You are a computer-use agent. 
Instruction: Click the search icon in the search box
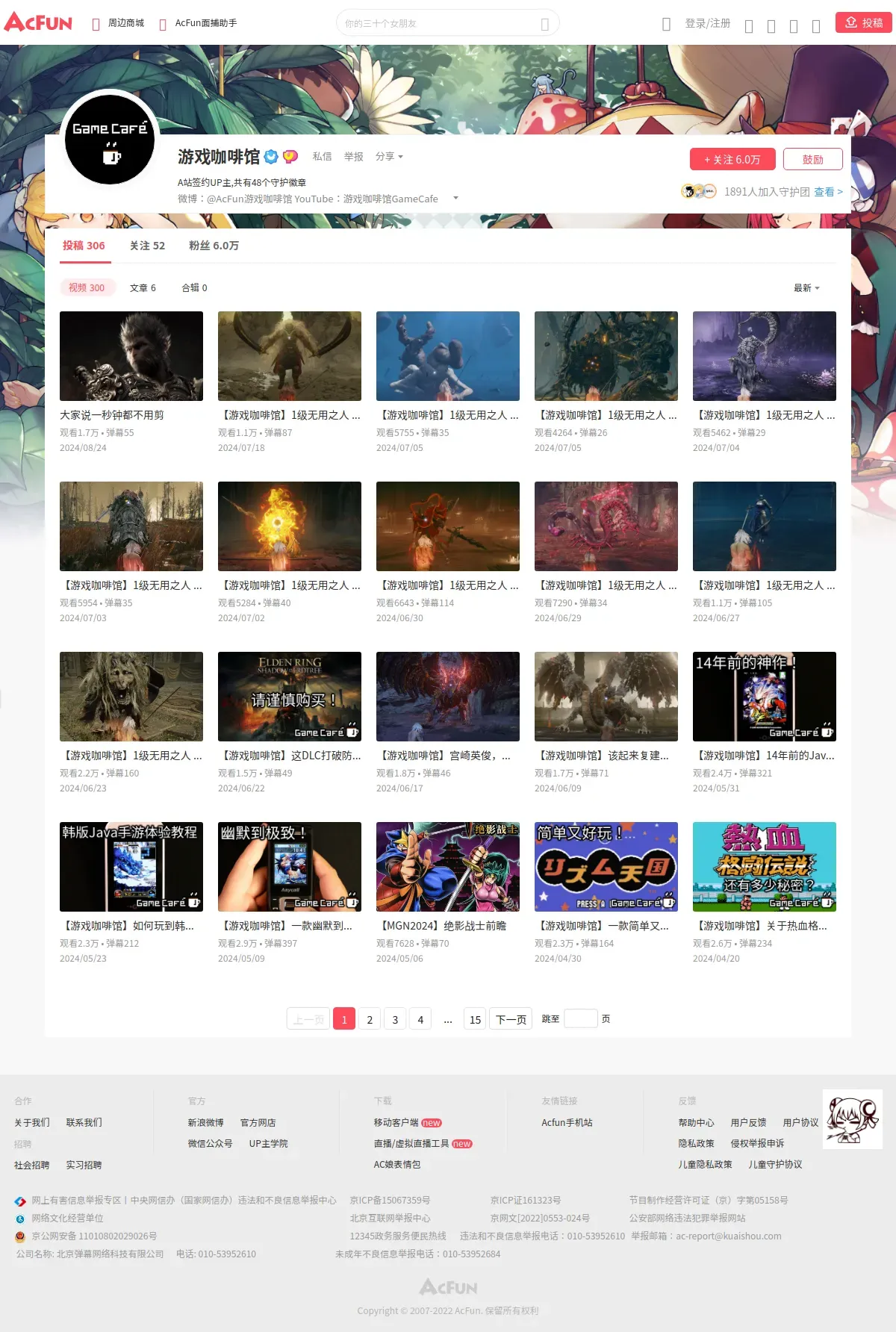pos(545,24)
